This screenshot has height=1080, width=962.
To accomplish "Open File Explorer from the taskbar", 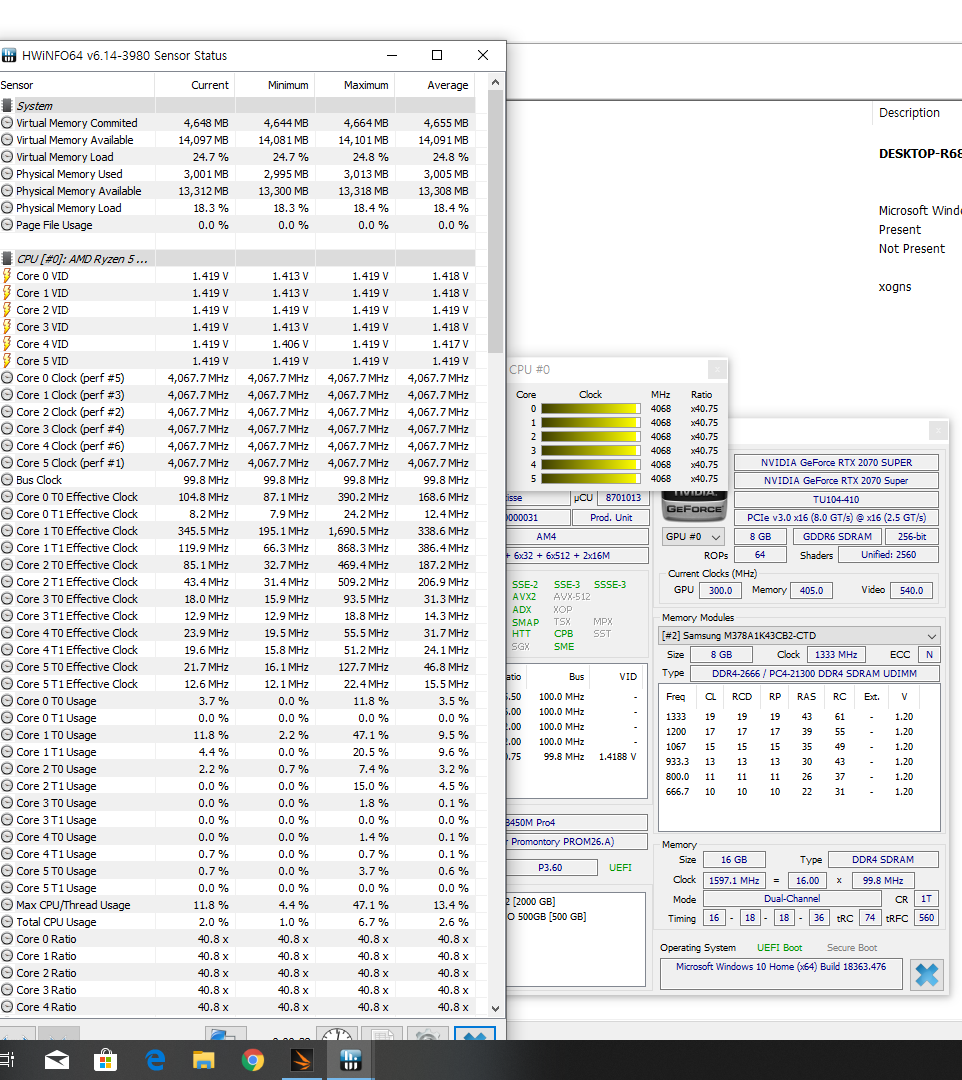I will pyautogui.click(x=204, y=1060).
